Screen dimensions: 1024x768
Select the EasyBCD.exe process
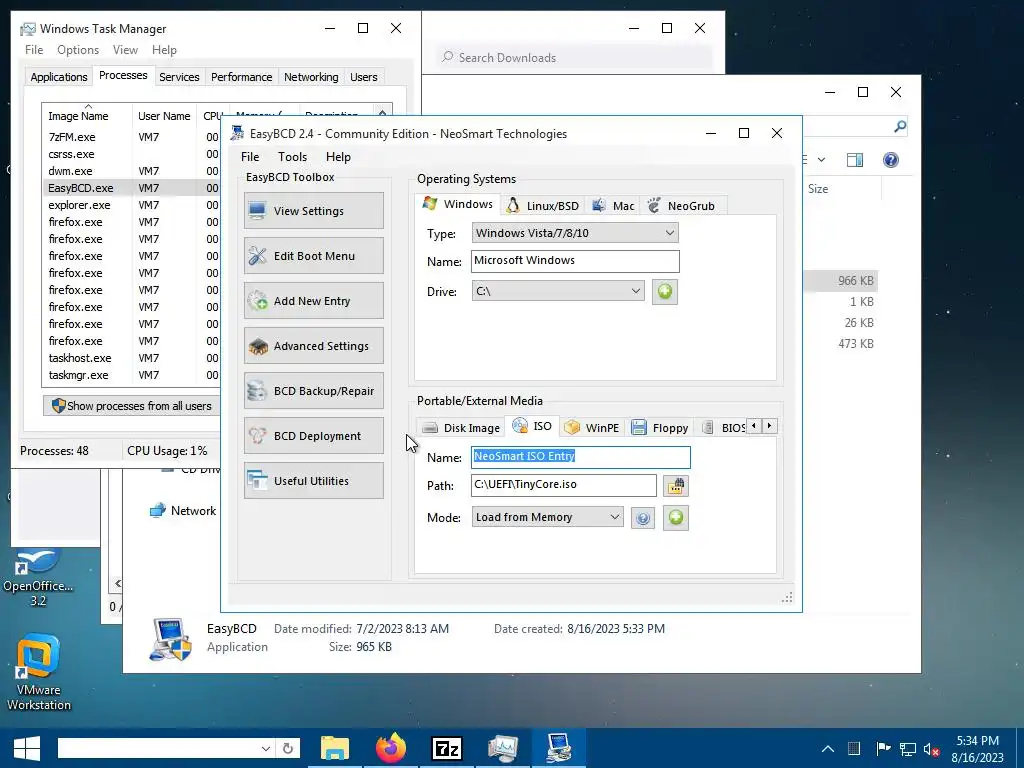tap(131, 188)
